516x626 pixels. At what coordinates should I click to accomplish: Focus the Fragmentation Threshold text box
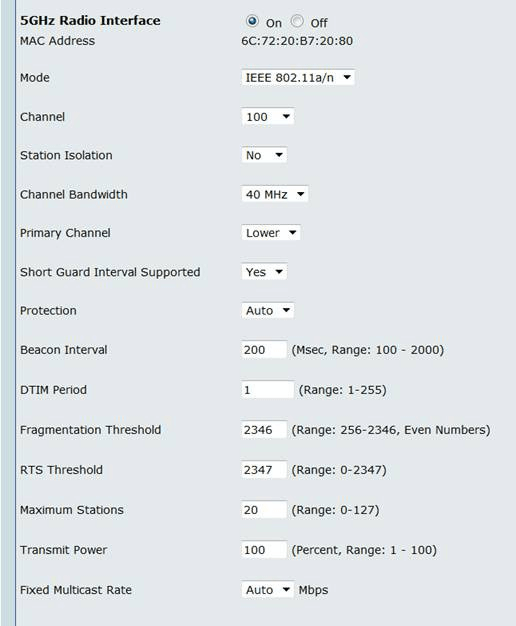pos(264,430)
